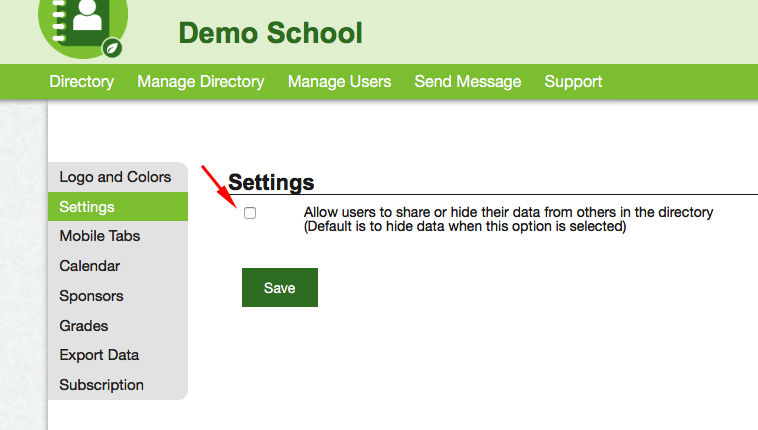Enable the share or hide data checkbox
Screen dimensions: 758x430
[x=250, y=213]
